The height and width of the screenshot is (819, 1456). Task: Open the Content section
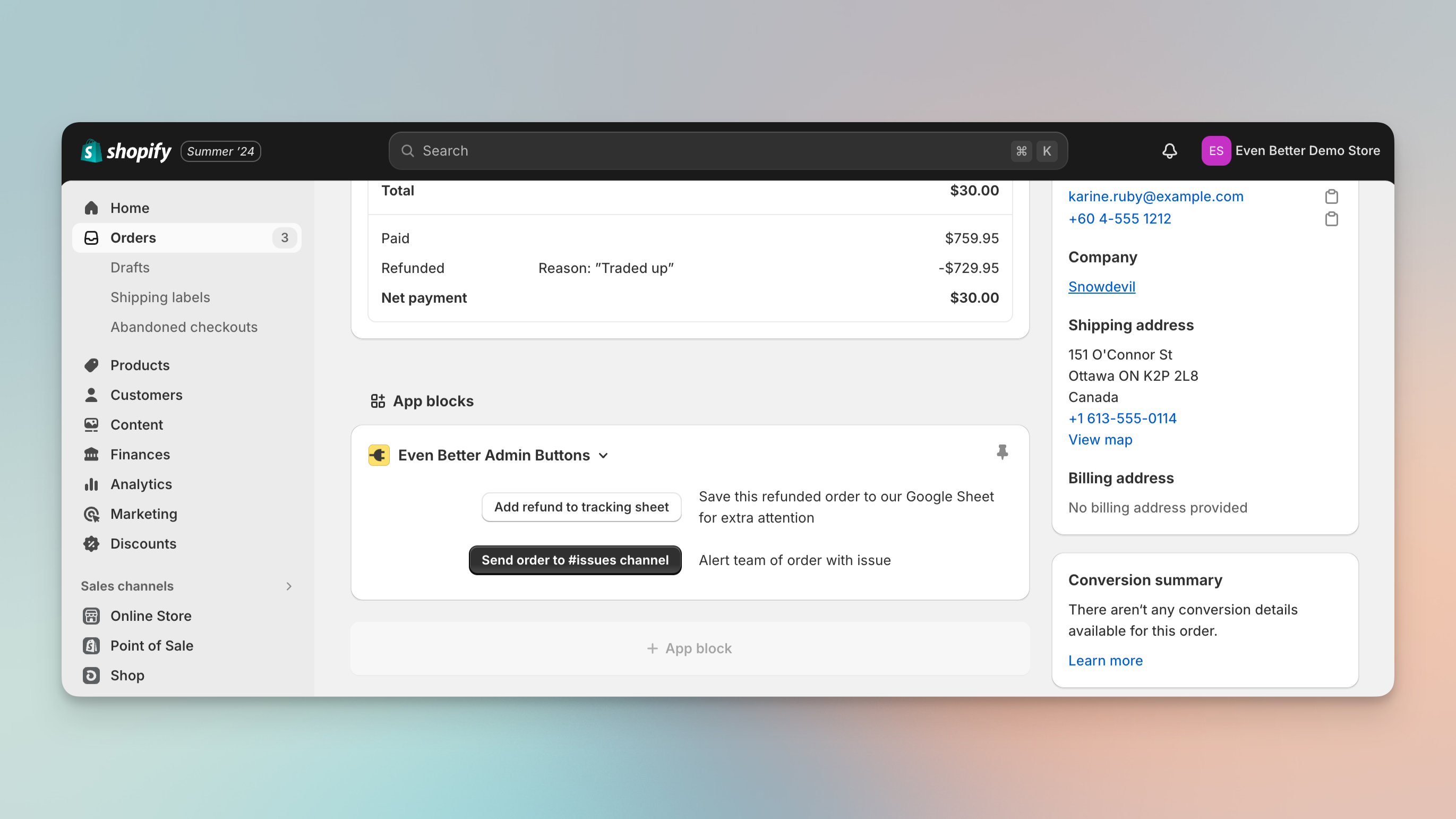click(186, 424)
